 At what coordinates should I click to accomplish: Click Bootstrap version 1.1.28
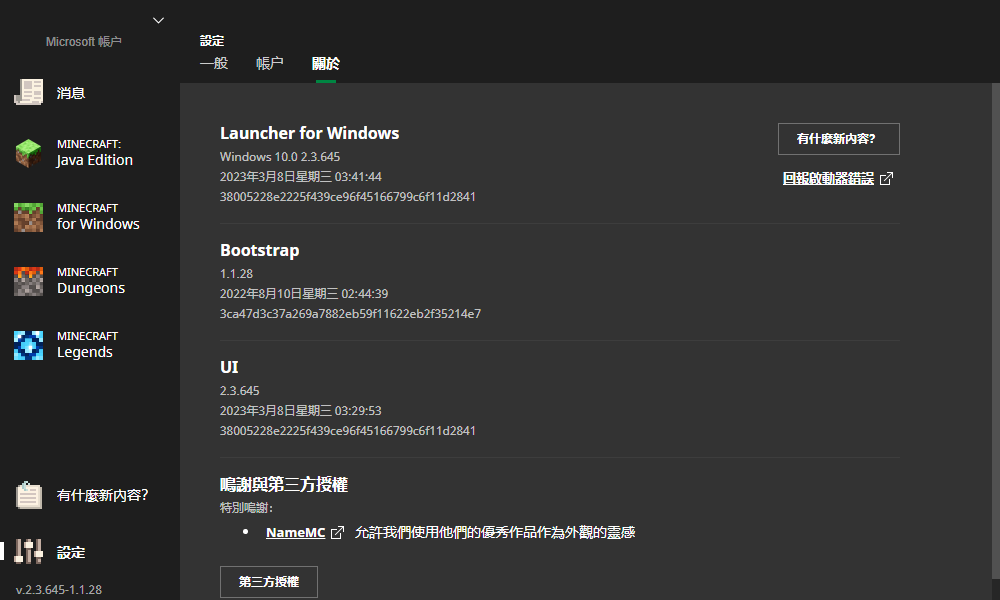click(237, 274)
